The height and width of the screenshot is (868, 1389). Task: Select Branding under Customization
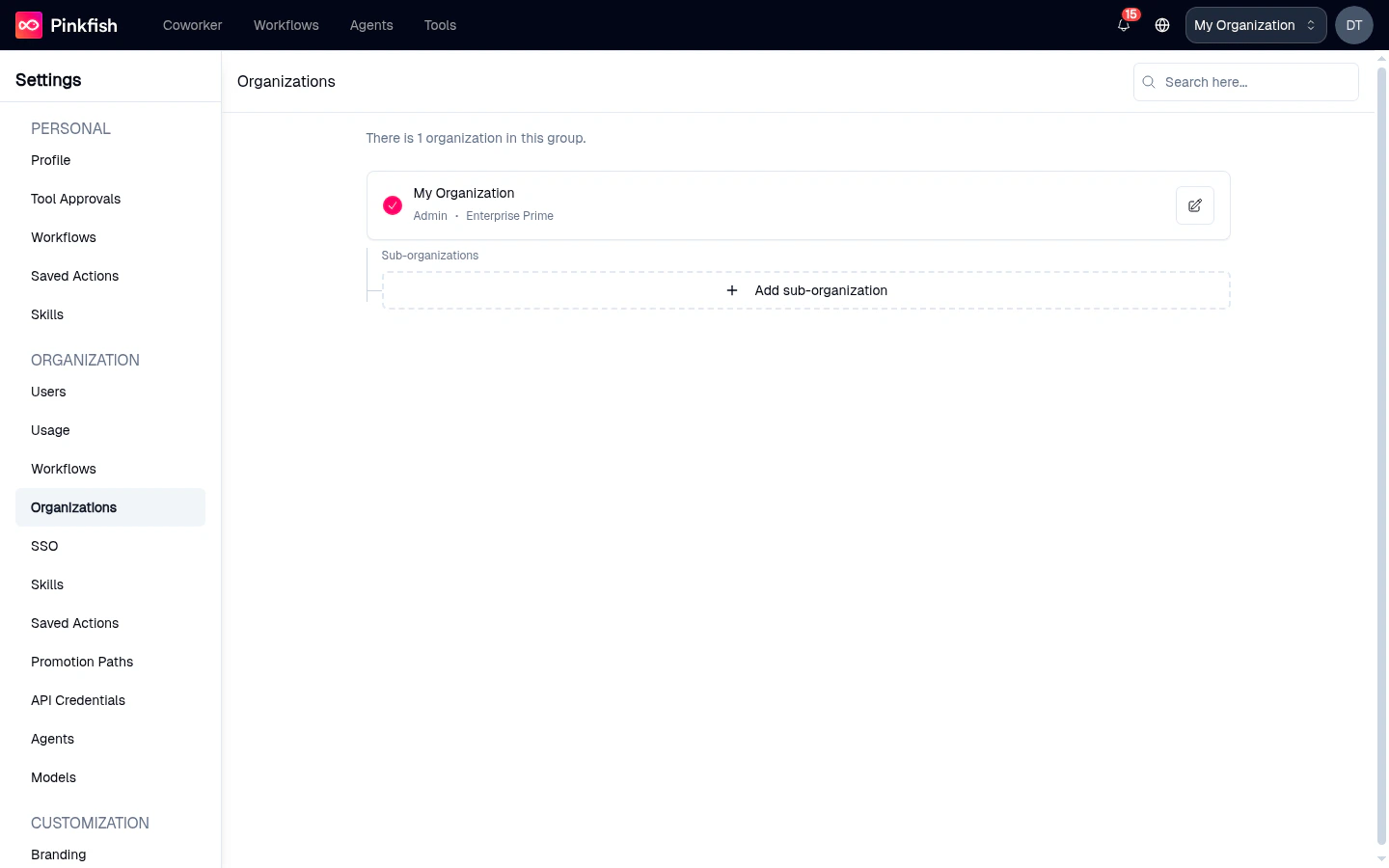click(58, 854)
